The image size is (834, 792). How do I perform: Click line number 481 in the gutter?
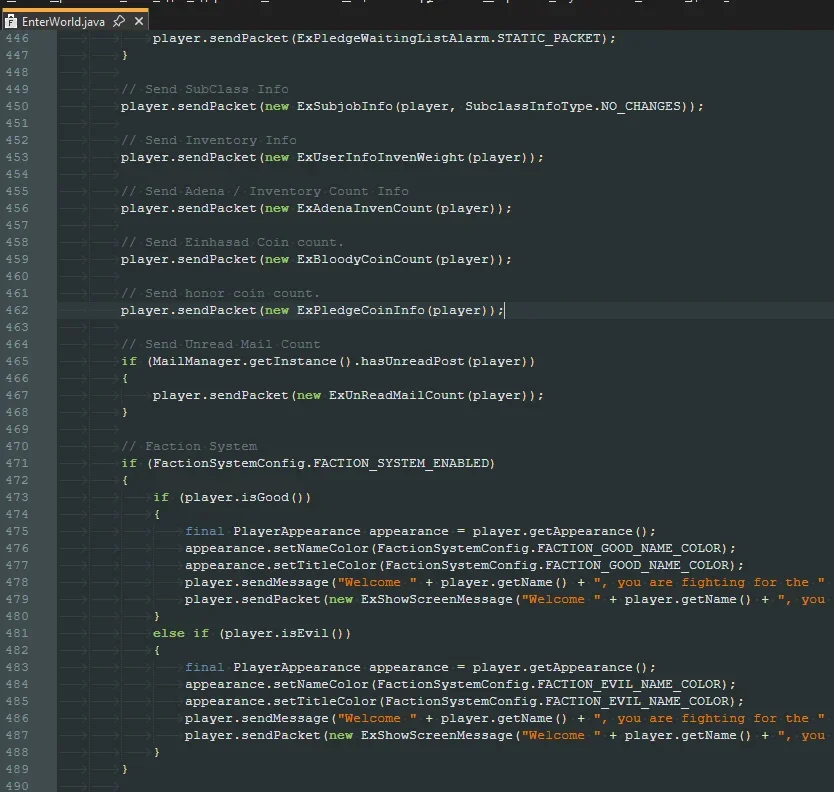tap(17, 633)
